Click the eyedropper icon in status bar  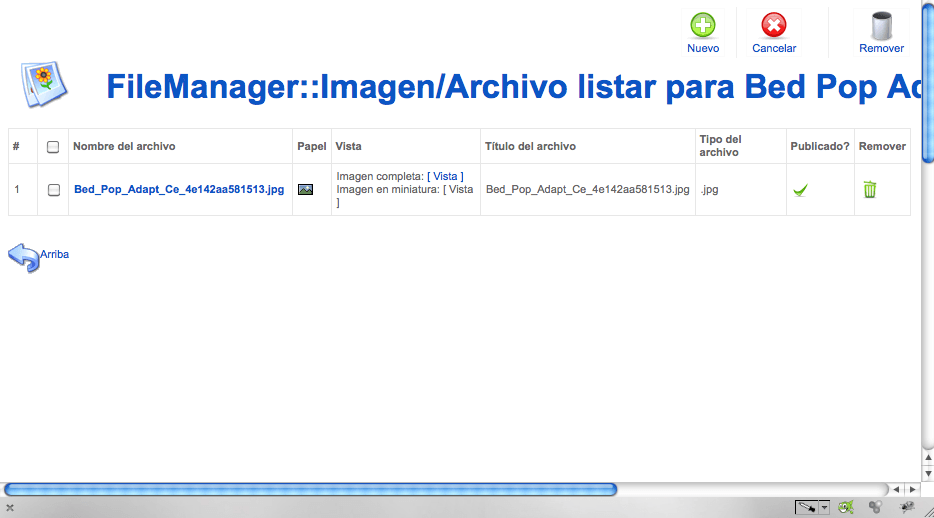(807, 507)
